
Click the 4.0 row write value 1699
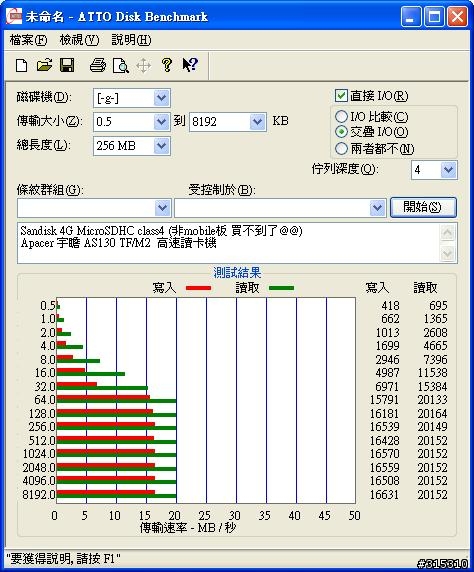(387, 345)
